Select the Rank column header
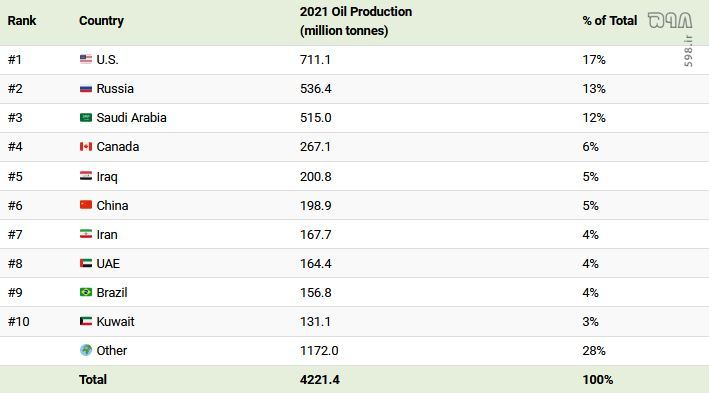The height and width of the screenshot is (393, 709). pyautogui.click(x=22, y=21)
